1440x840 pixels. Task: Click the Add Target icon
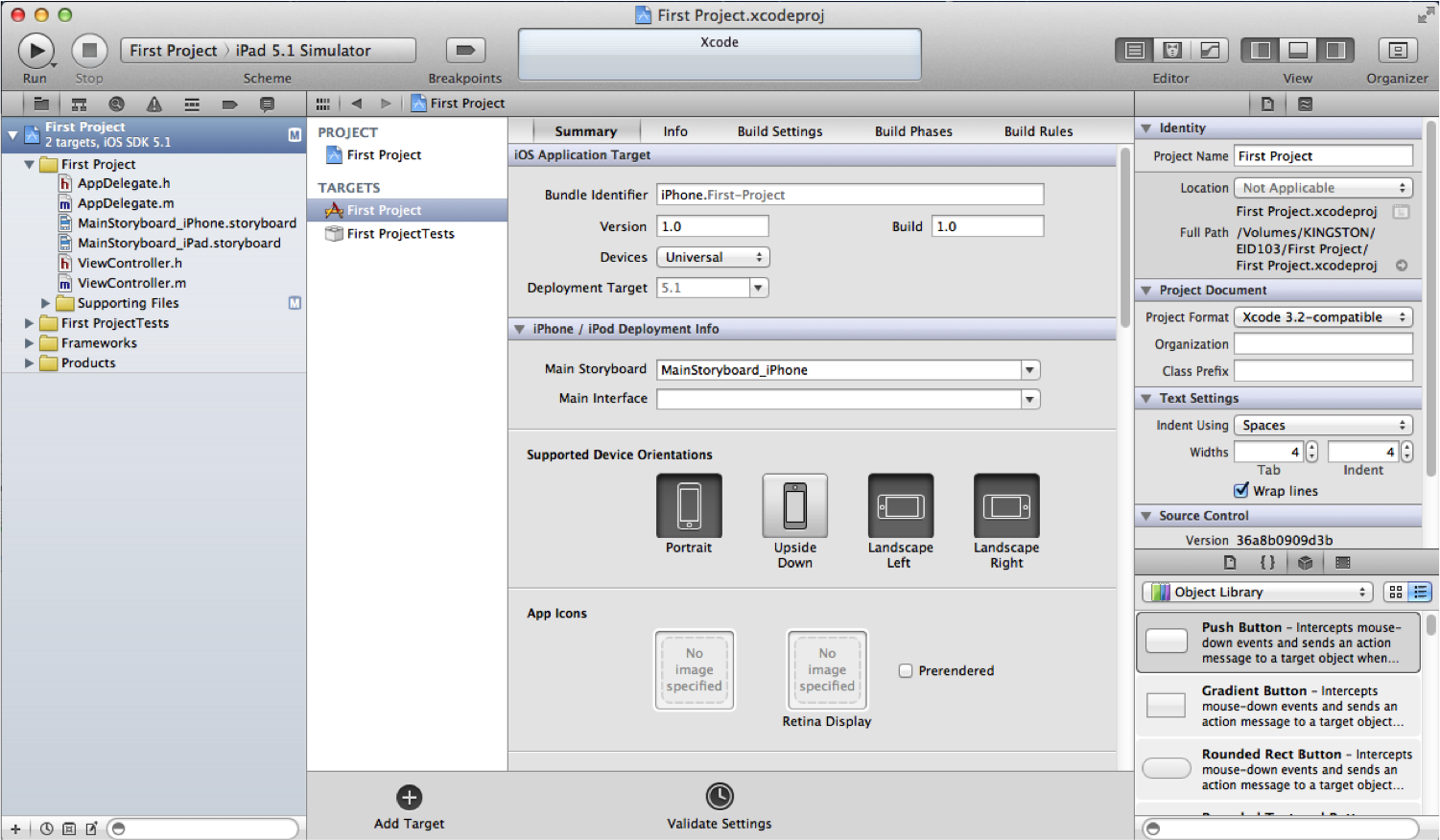click(x=409, y=797)
